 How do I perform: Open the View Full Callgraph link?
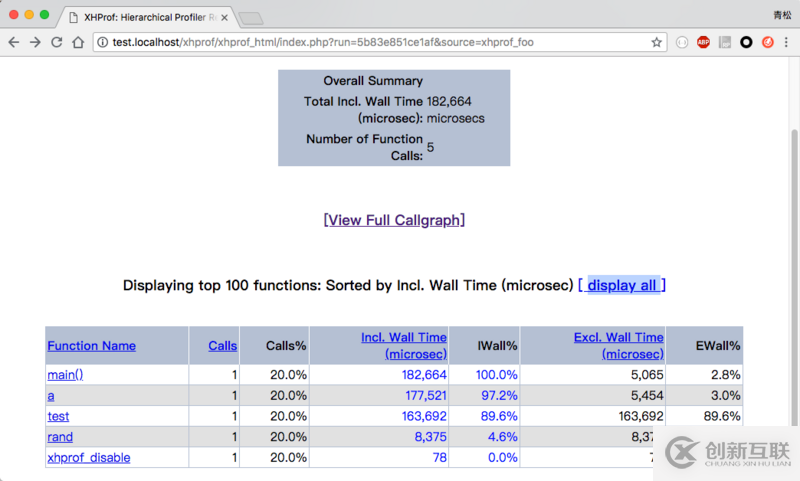394,220
